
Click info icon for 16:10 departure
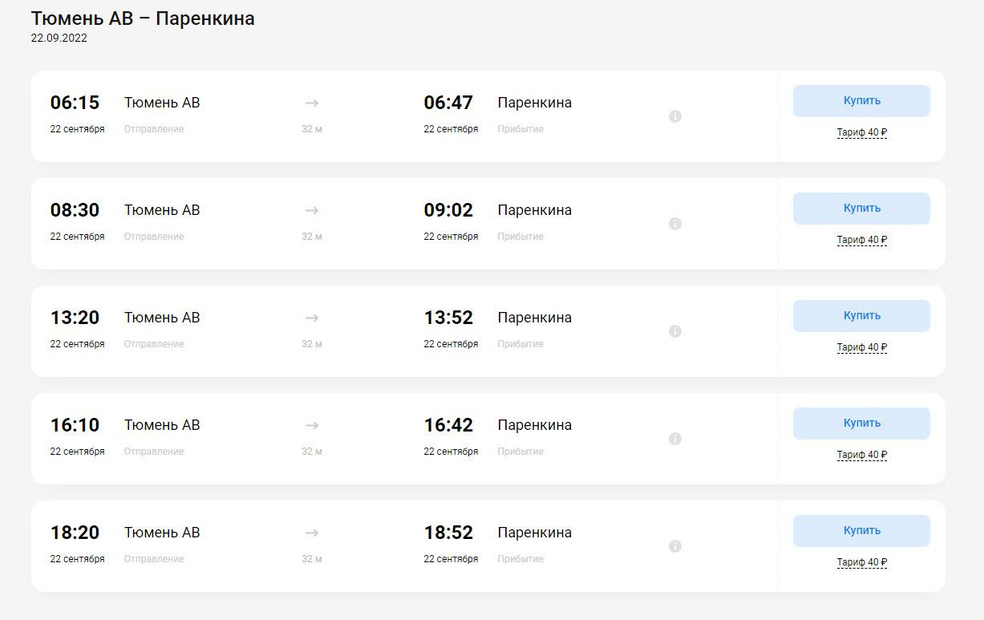[x=675, y=439]
